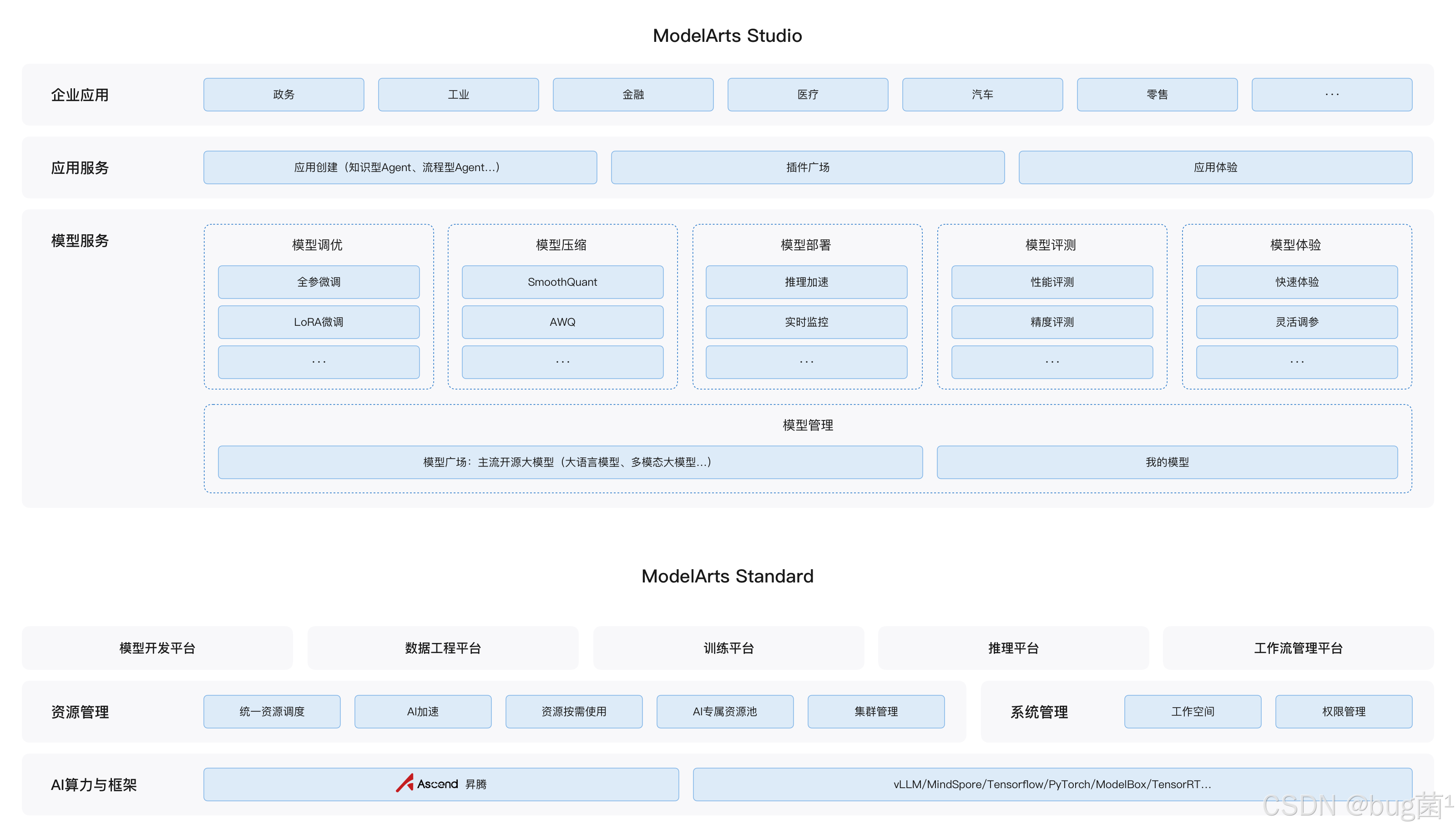Click the LoRA微调 box
Image resolution: width=1456 pixels, height=830 pixels.
click(x=318, y=322)
